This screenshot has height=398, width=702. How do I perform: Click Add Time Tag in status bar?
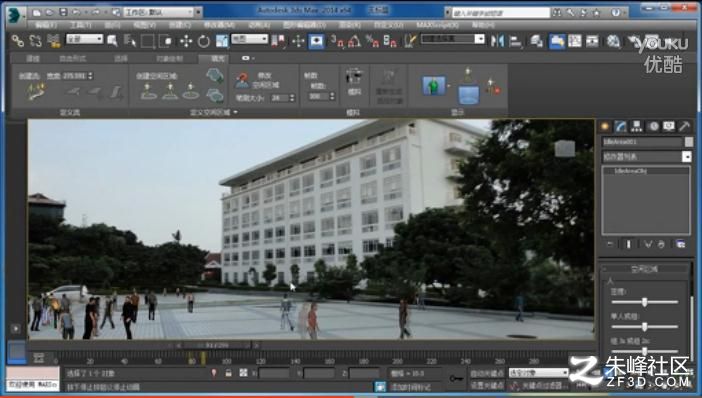tap(410, 386)
